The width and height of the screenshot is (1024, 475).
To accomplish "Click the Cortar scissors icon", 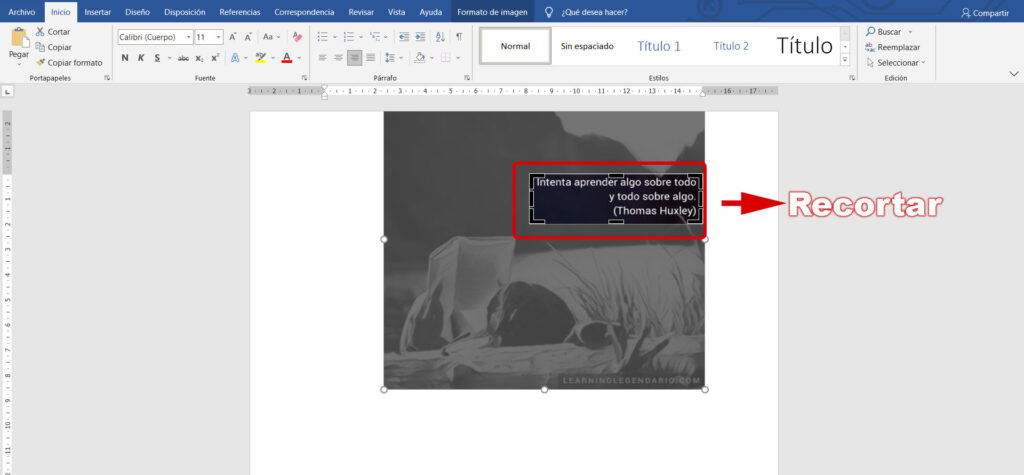I will [39, 32].
